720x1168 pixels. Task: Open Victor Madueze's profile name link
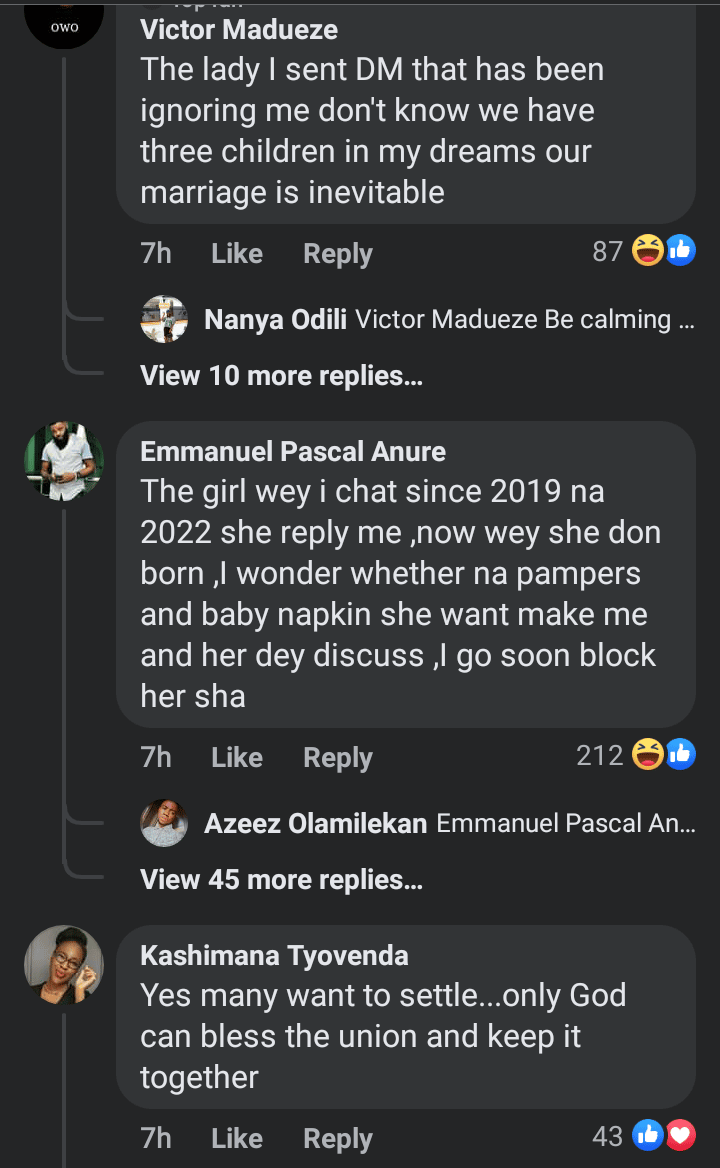[x=239, y=29]
